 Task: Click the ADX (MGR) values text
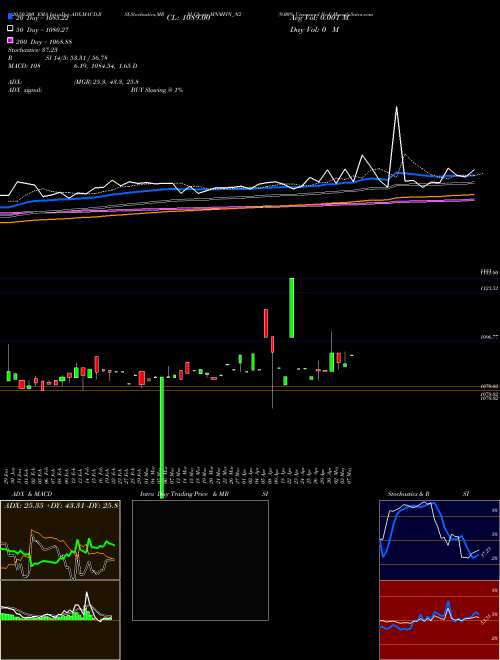click(106, 82)
